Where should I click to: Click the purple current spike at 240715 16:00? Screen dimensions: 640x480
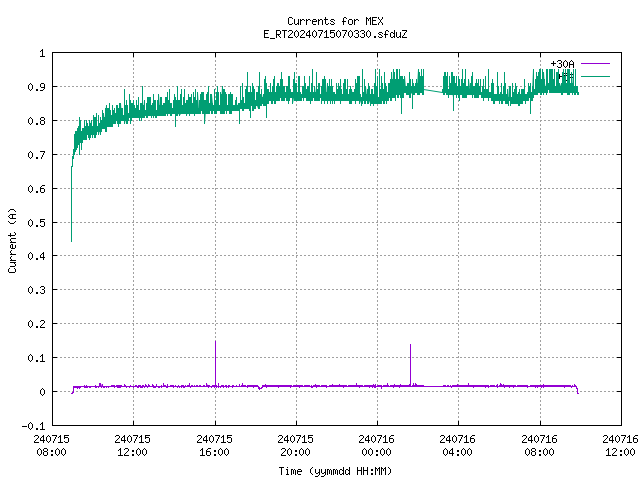click(x=216, y=363)
